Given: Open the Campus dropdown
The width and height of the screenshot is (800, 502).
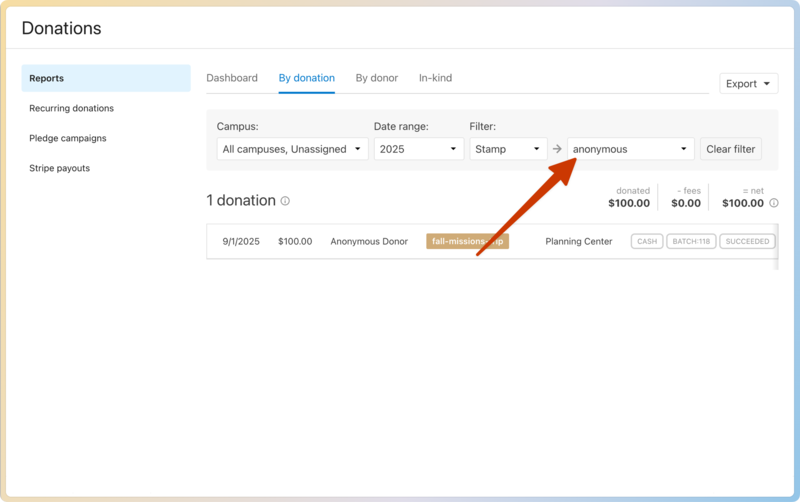Looking at the screenshot, I should coord(292,149).
